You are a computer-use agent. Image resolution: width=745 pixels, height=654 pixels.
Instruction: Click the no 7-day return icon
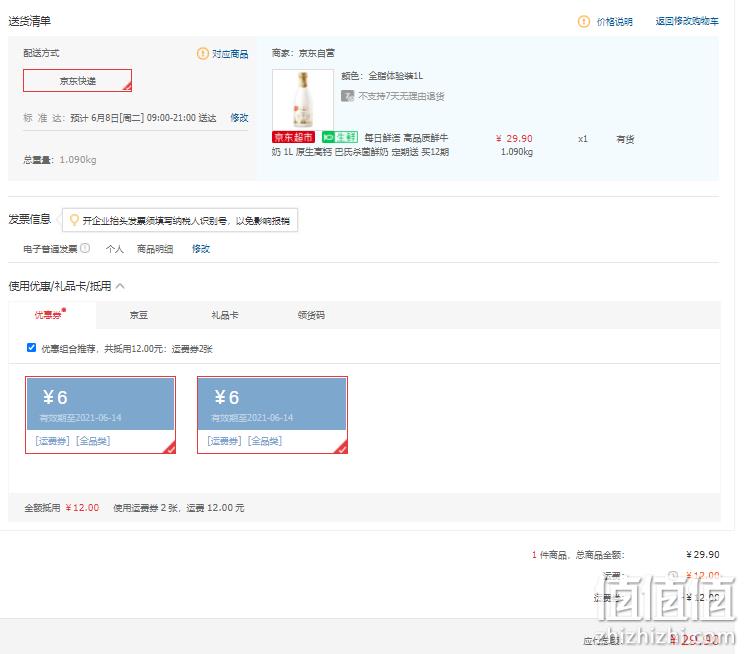(x=347, y=96)
